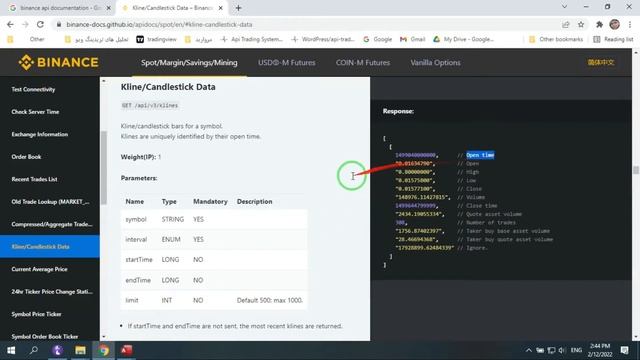Image resolution: width=640 pixels, height=360 pixels.
Task: Click the sidebar scroll up arrow
Action: coord(104,81)
